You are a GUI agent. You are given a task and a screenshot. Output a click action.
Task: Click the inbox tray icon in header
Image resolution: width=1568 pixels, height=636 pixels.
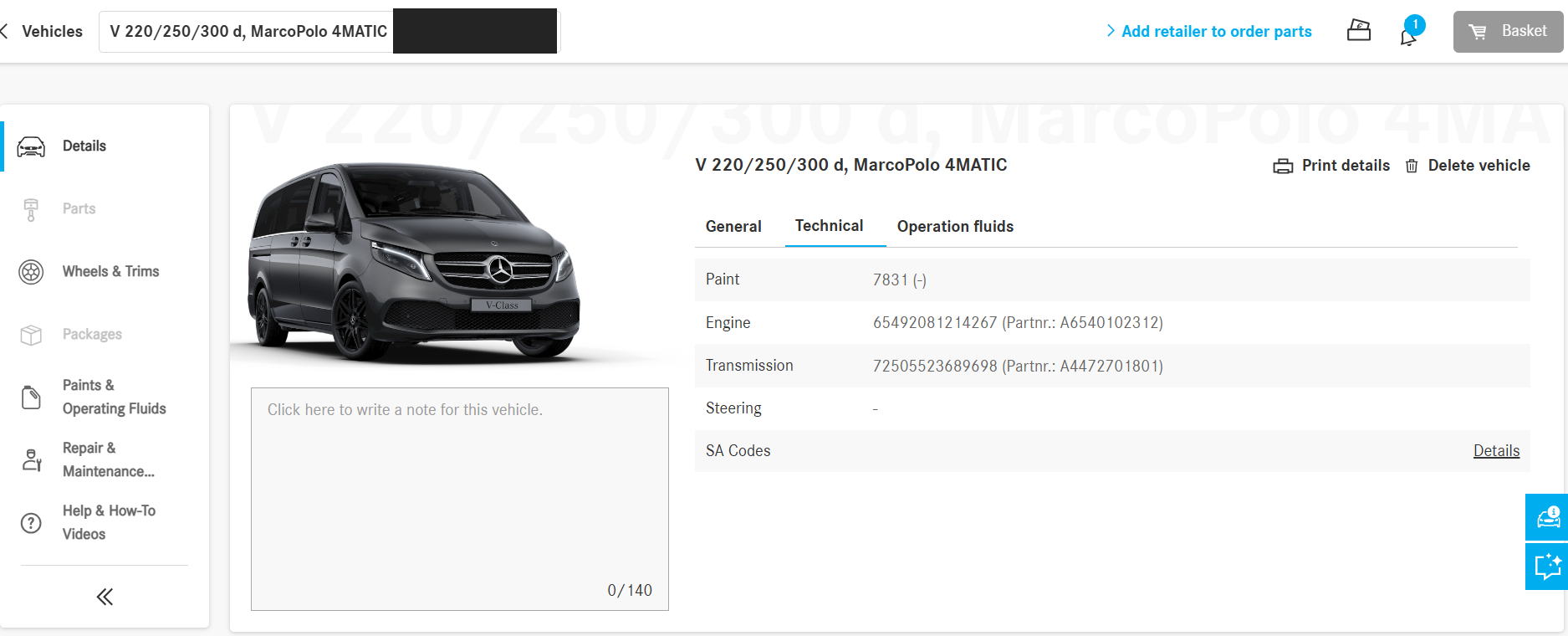[1359, 30]
